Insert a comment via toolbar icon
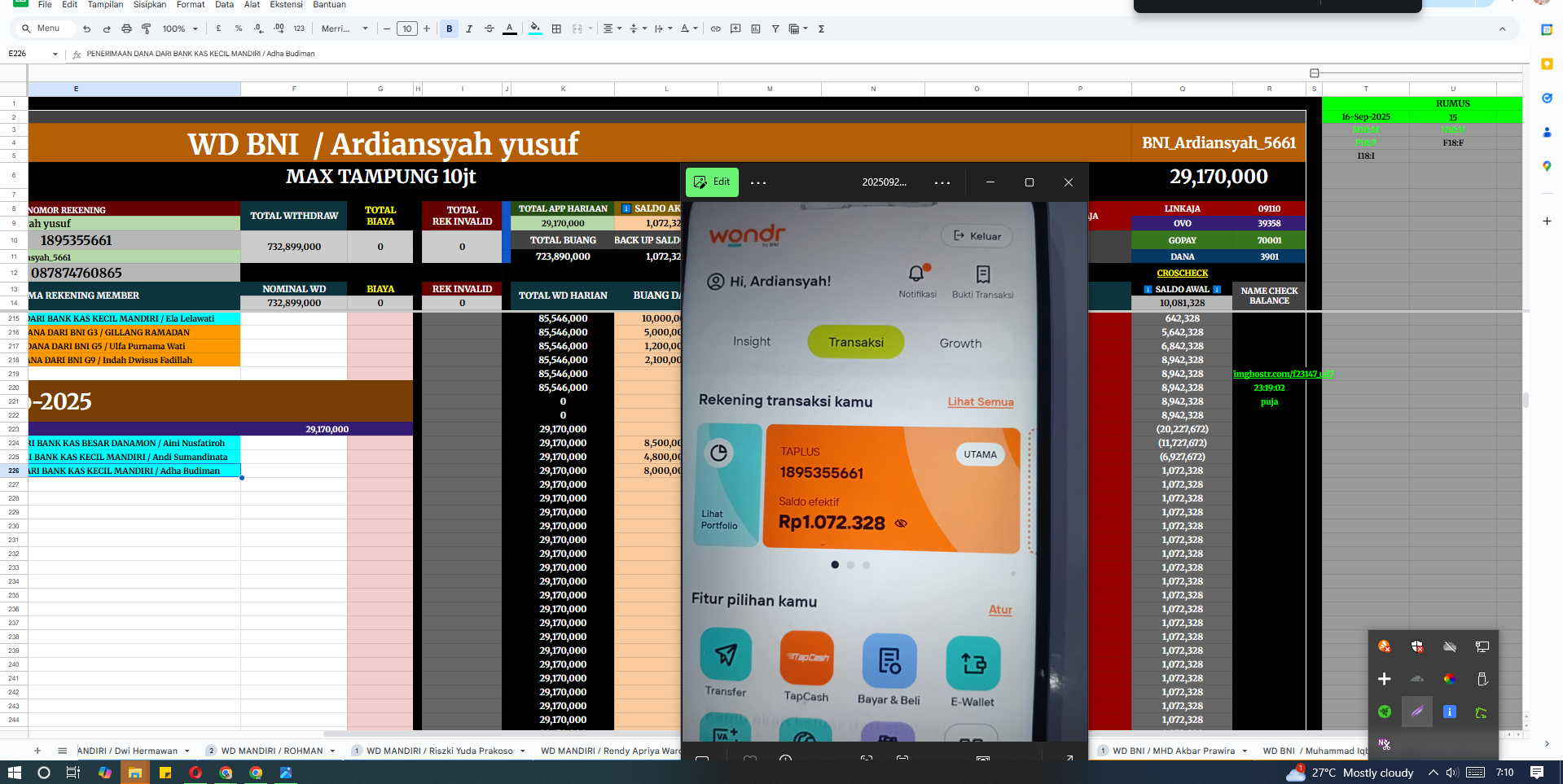This screenshot has width=1563, height=784. point(735,28)
